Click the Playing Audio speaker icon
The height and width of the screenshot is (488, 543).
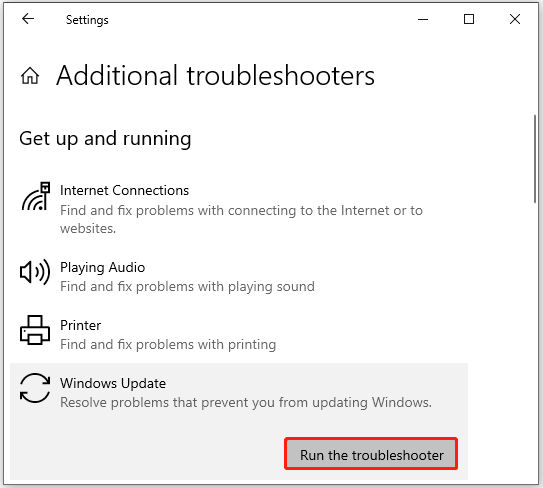tap(35, 272)
